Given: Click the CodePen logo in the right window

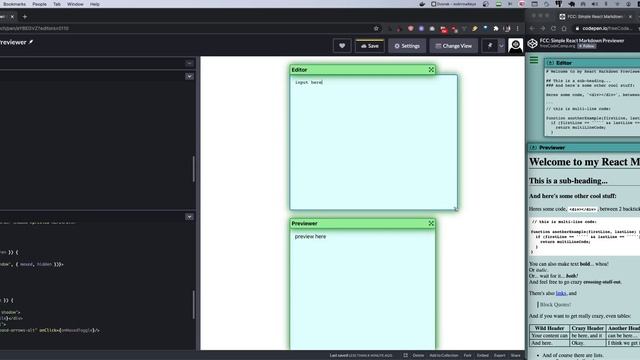Looking at the screenshot, I should coord(533,43).
